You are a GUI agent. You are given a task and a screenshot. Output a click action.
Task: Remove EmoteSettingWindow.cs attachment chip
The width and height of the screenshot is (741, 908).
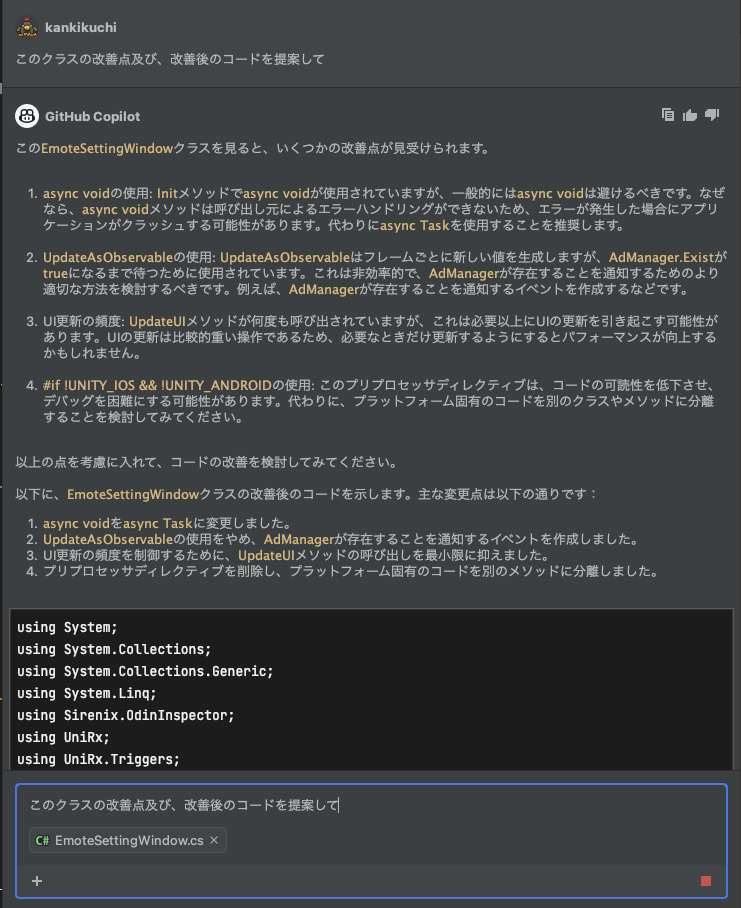click(214, 840)
